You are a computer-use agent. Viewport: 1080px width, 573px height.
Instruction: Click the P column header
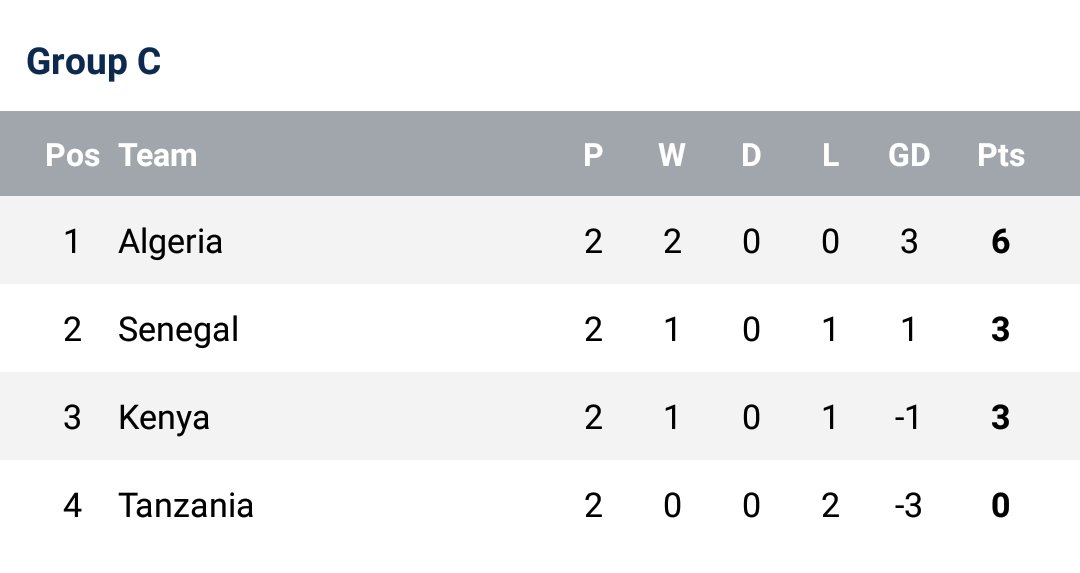point(593,155)
